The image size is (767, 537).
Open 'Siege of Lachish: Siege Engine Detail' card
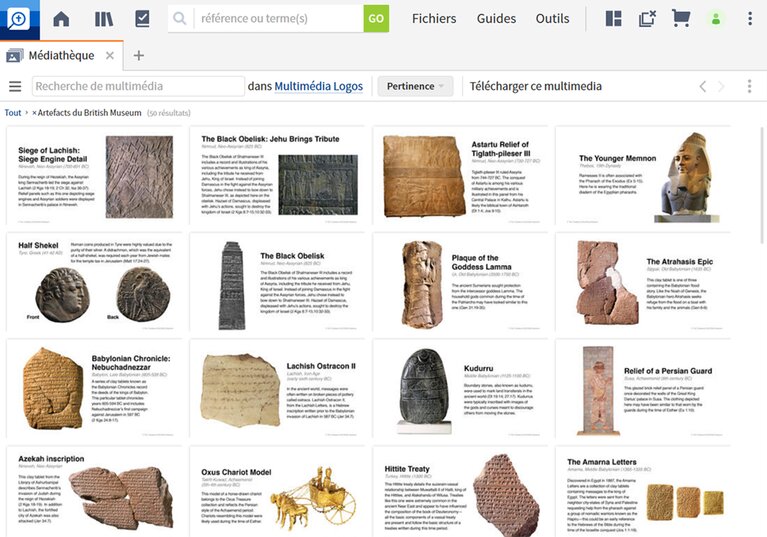tap(94, 176)
